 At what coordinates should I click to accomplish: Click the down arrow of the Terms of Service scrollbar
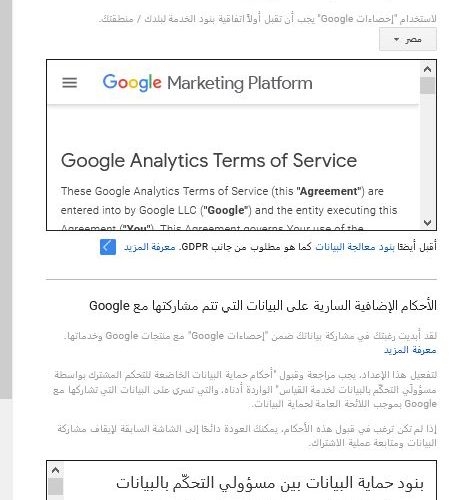[427, 222]
